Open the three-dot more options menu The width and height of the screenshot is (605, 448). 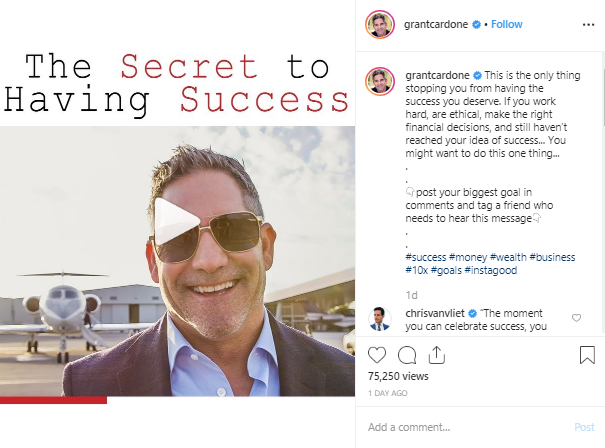588,25
